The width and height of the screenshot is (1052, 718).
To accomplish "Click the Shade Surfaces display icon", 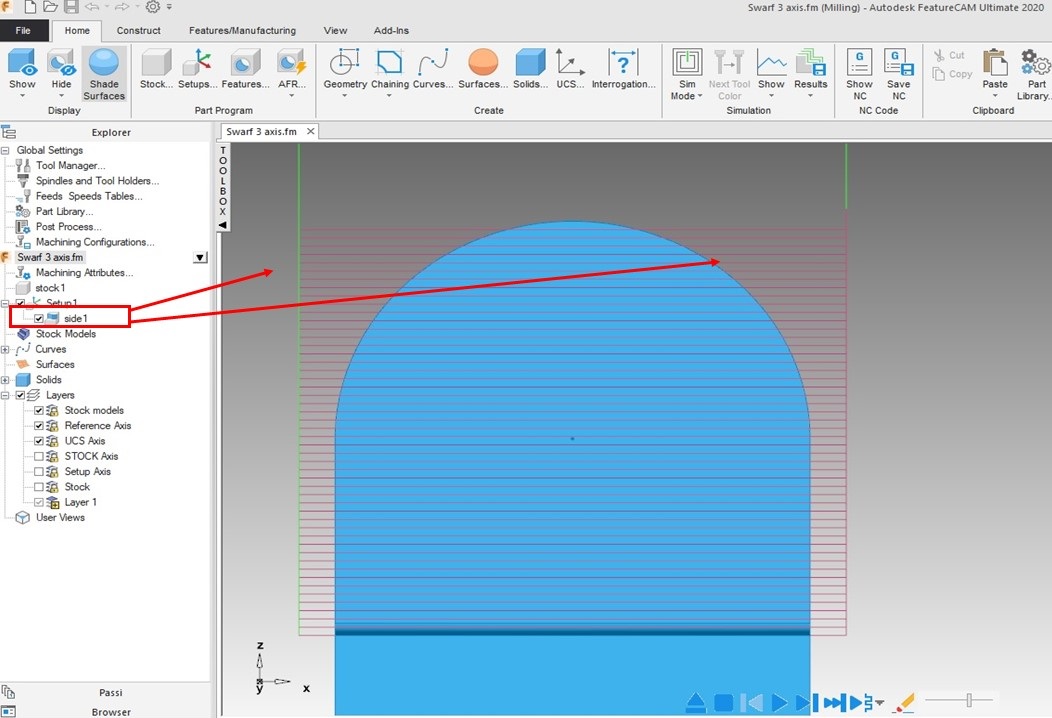I will pyautogui.click(x=104, y=70).
